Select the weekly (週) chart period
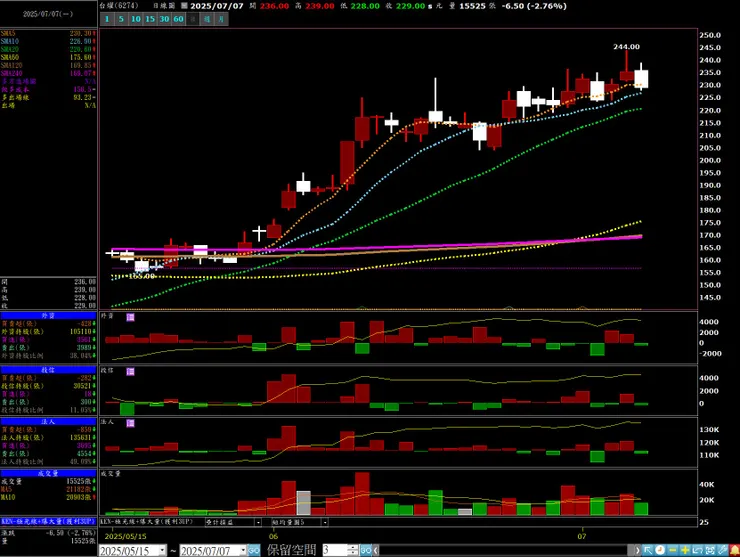Screen dimensions: 740x557 coord(207,19)
